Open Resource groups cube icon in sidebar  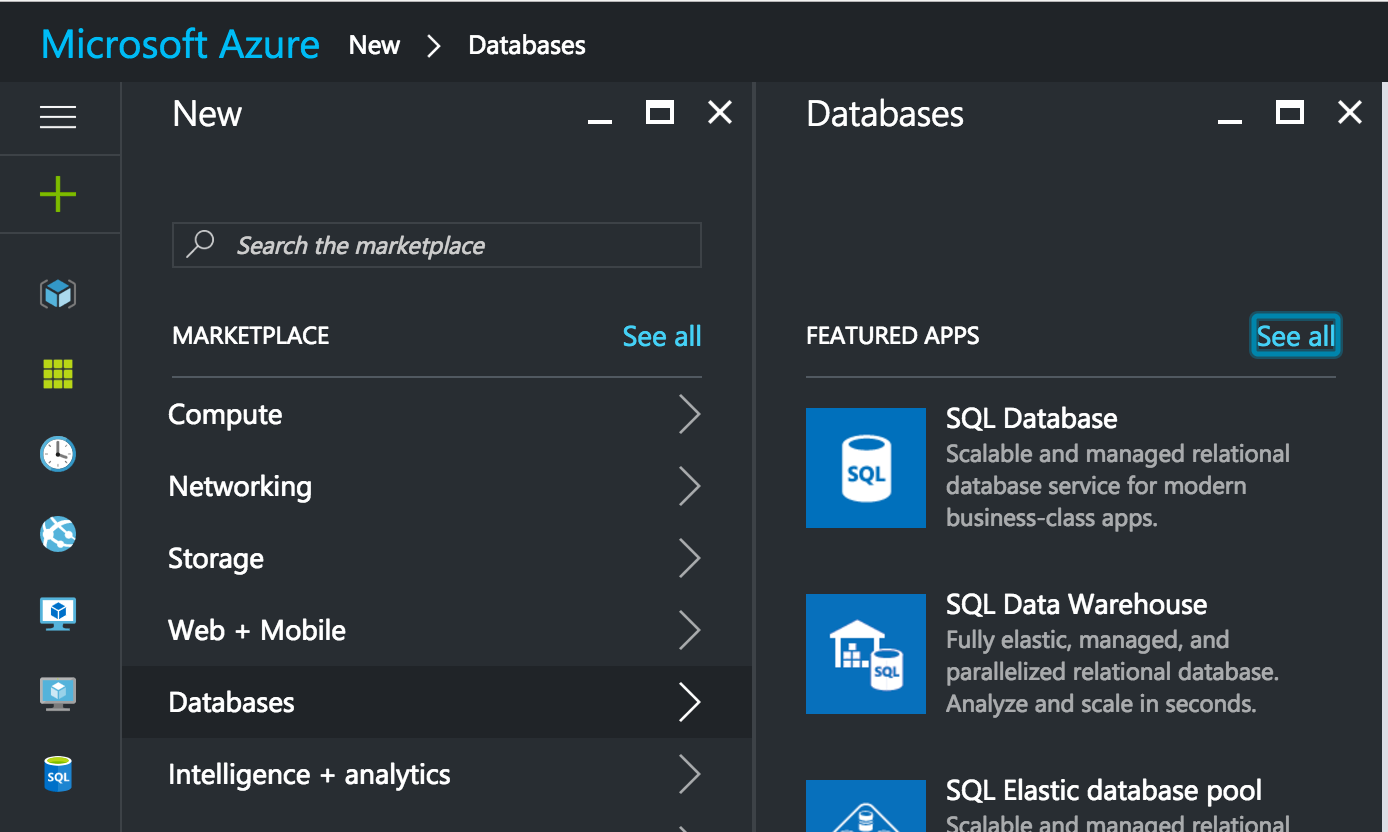tap(58, 294)
